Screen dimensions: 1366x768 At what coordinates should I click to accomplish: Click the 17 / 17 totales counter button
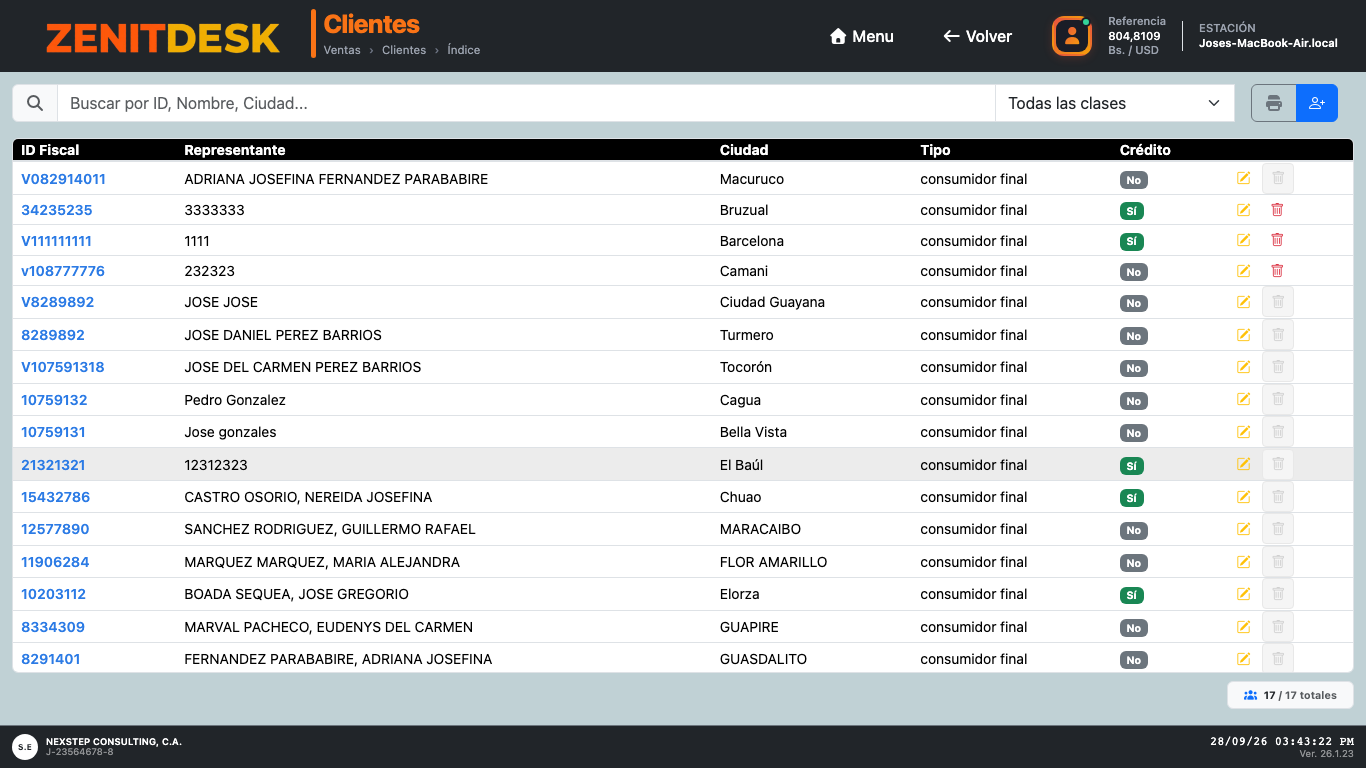(x=1290, y=695)
